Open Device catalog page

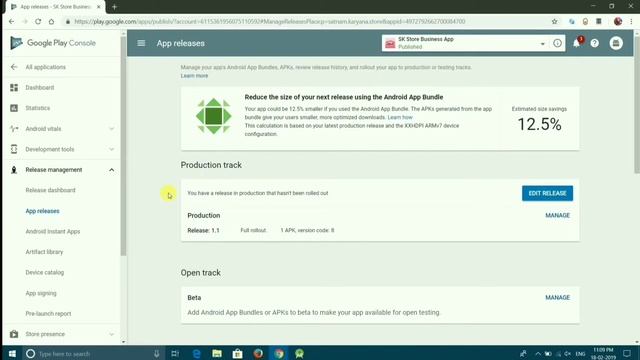point(44,272)
